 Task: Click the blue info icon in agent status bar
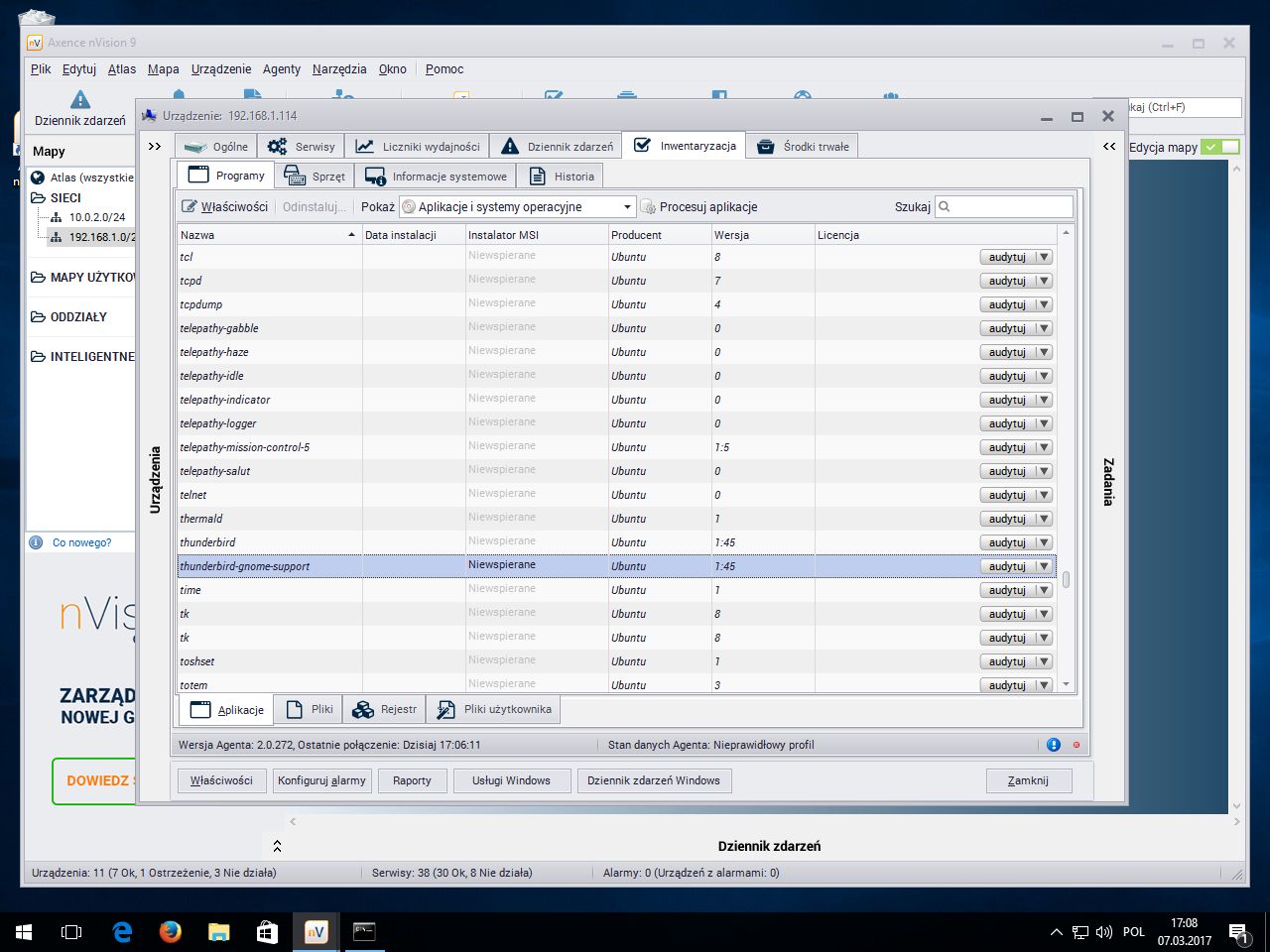coord(1054,745)
